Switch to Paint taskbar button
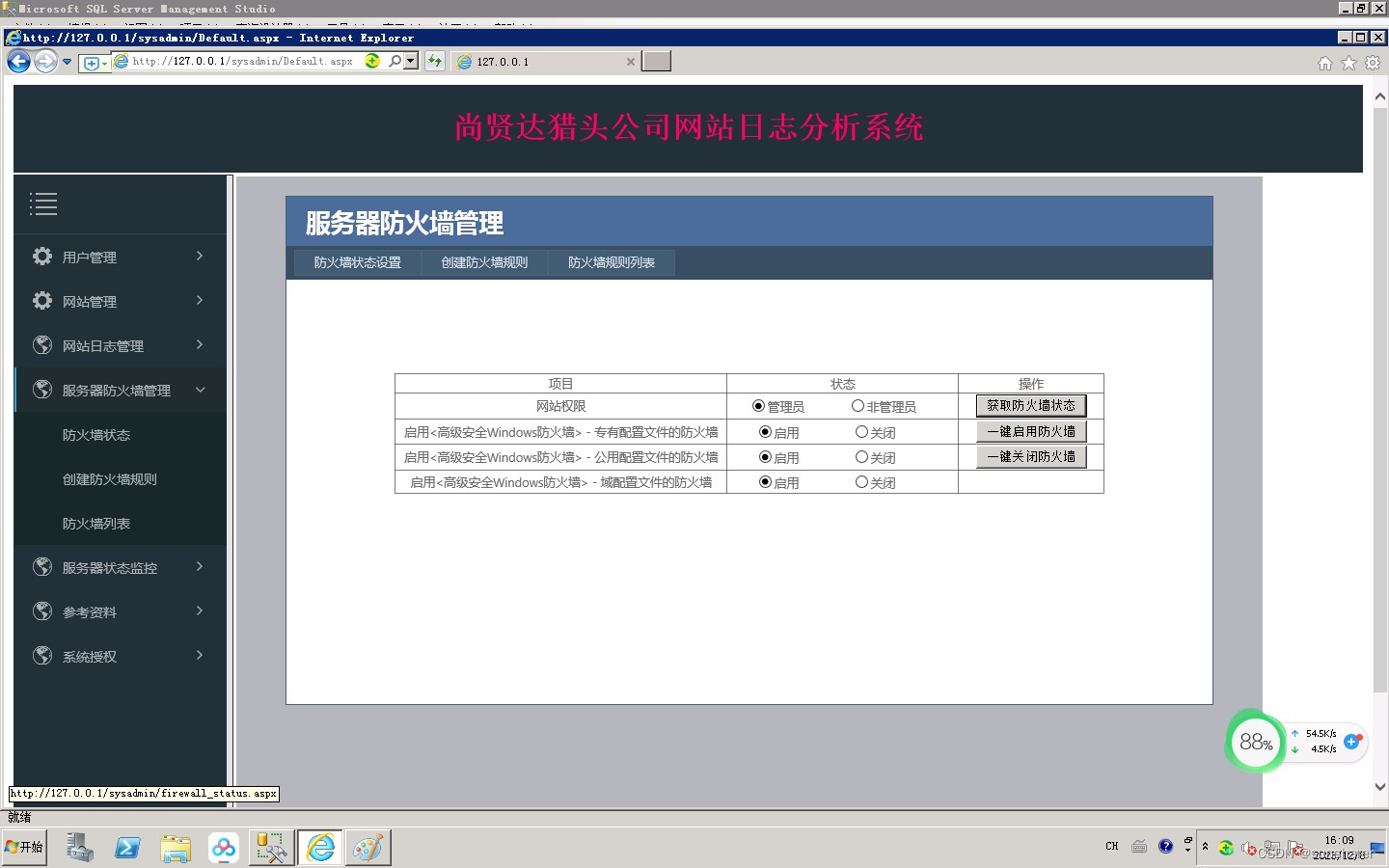Viewport: 1389px width, 868px height. tap(368, 848)
